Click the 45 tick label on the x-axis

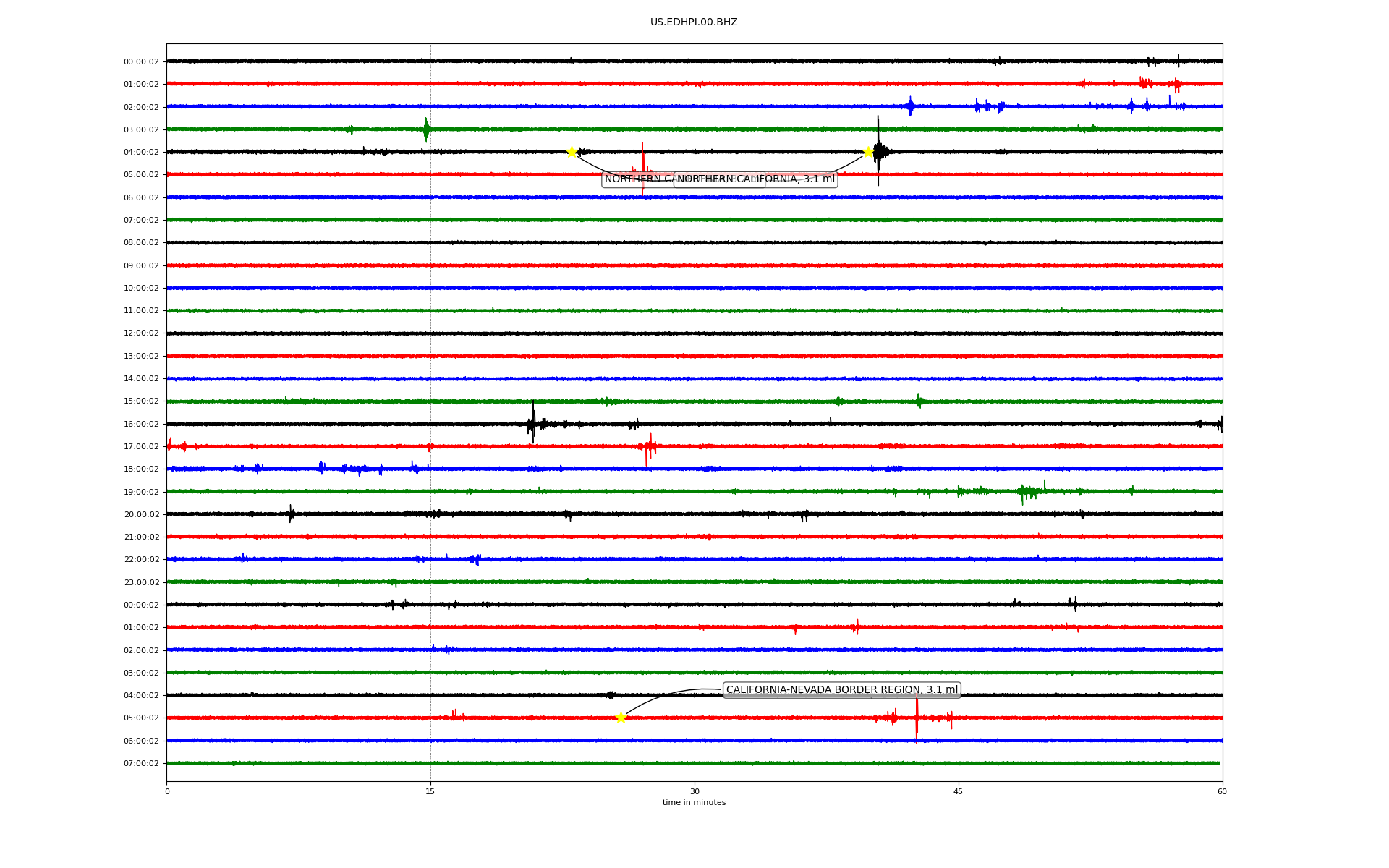[959, 791]
